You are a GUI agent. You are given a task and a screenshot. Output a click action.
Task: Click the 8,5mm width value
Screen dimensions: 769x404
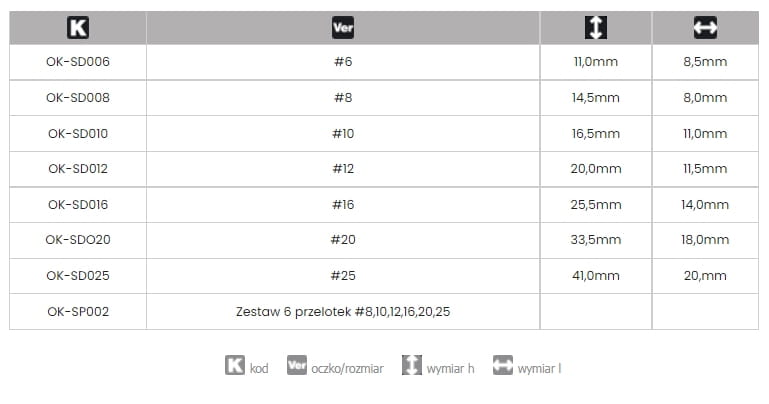click(705, 62)
